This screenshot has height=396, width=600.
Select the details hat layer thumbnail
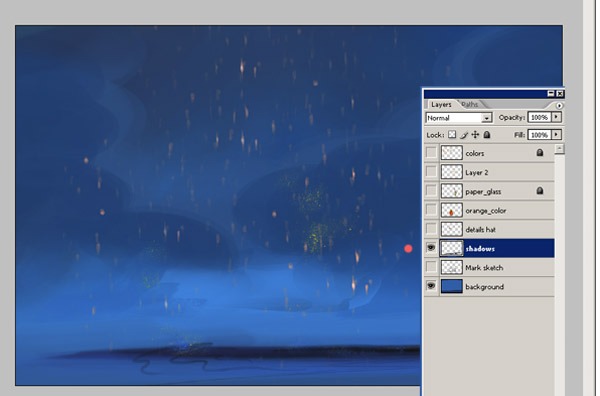pyautogui.click(x=452, y=229)
